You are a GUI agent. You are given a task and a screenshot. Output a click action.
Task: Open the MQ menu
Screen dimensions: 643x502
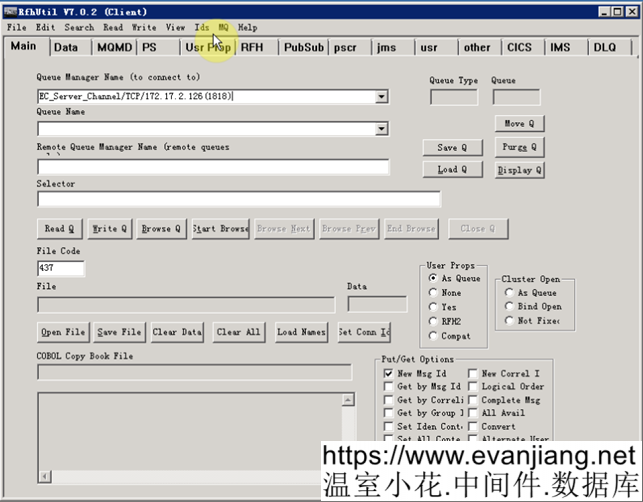[x=223, y=28]
